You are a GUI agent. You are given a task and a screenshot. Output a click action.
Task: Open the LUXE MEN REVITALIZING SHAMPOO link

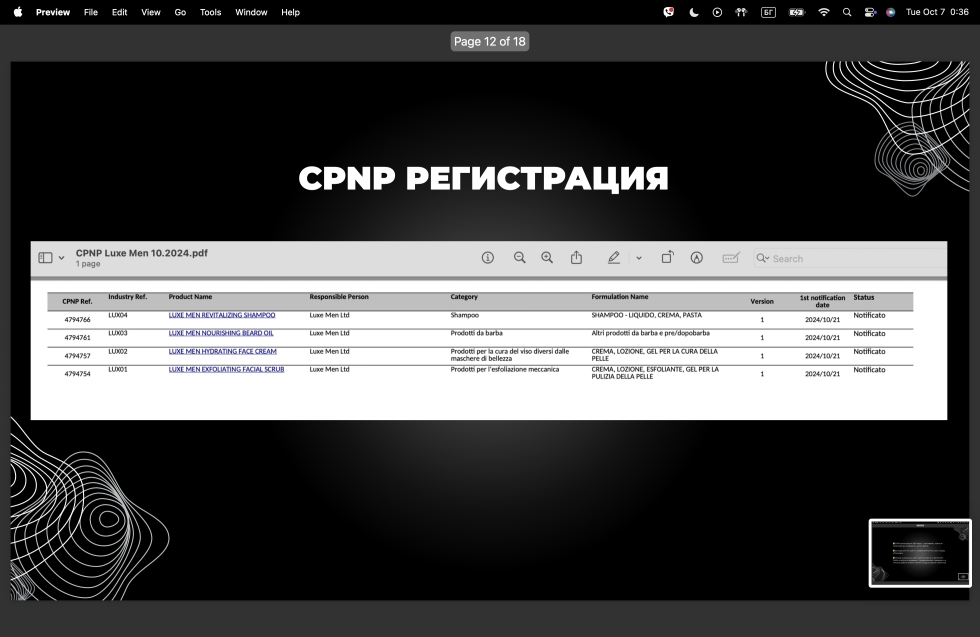click(x=221, y=315)
